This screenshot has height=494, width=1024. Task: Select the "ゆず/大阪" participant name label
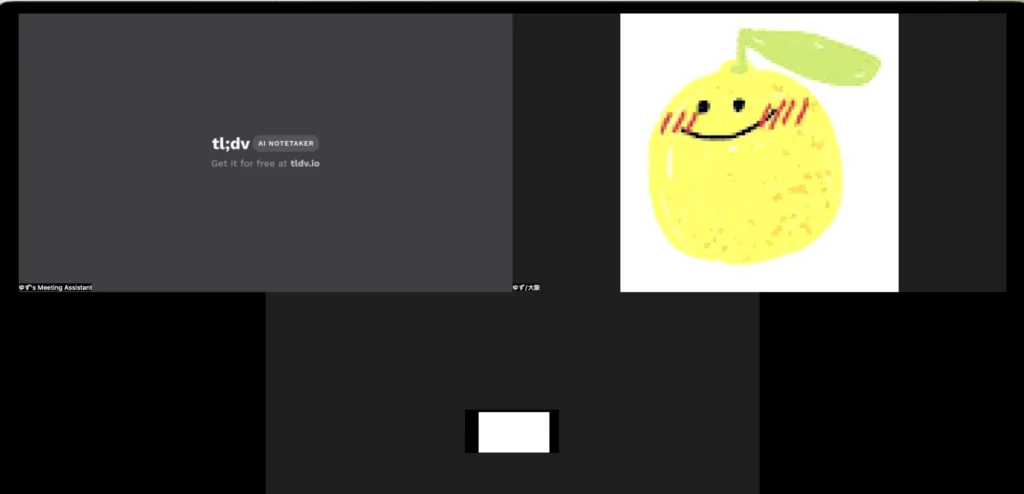coord(526,288)
